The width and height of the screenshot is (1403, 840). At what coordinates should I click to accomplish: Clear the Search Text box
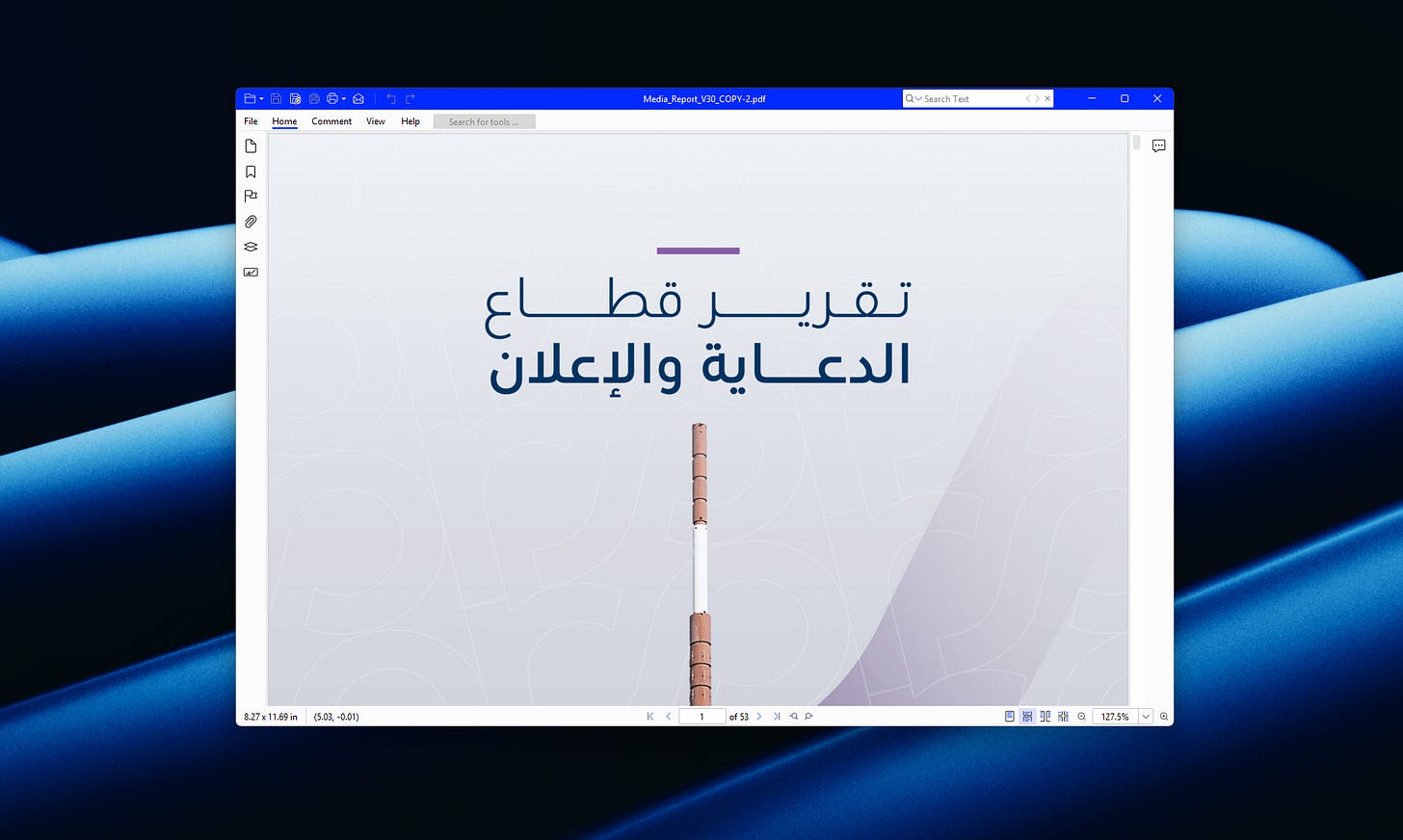[1047, 98]
